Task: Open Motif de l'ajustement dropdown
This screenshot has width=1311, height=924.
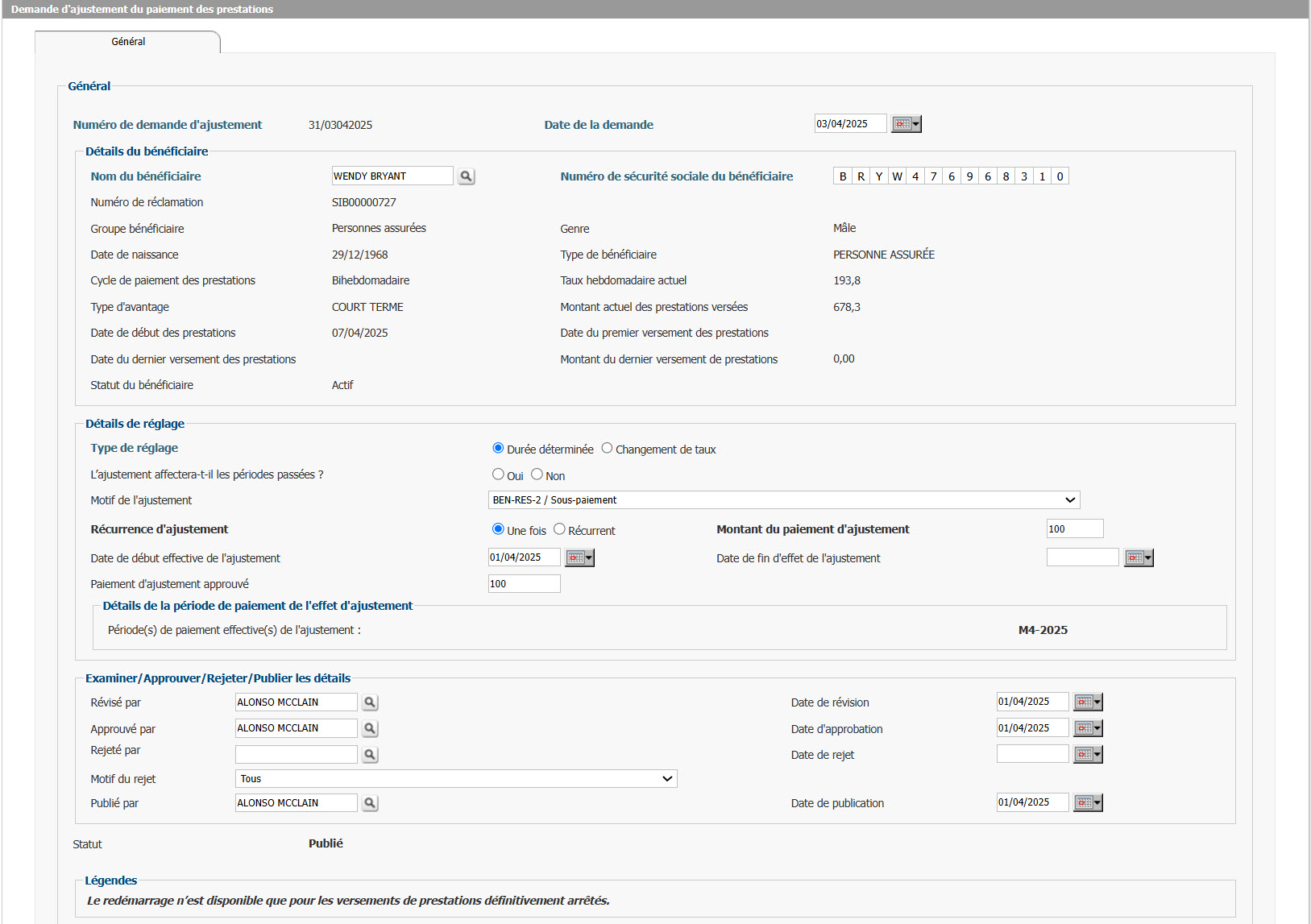Action: 784,500
